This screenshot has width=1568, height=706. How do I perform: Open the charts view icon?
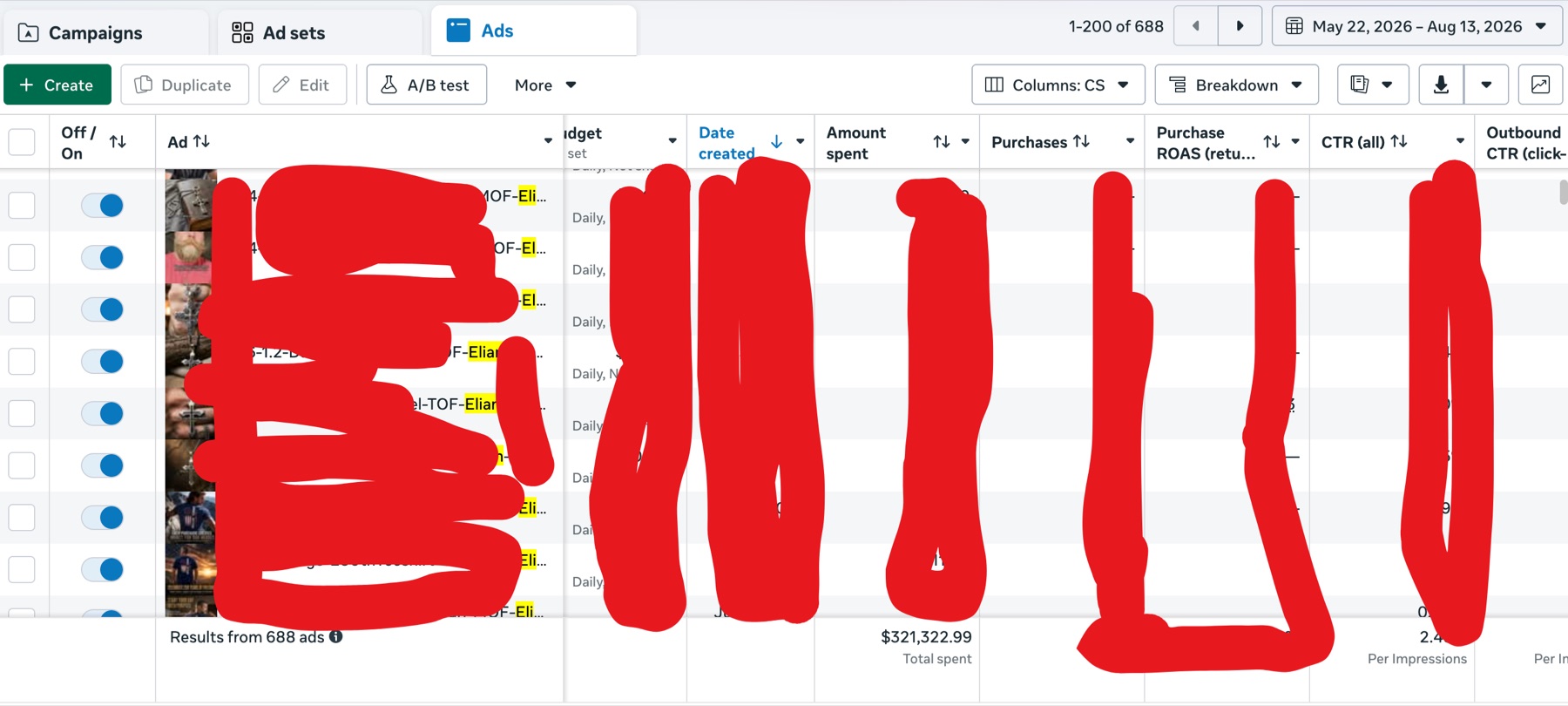click(1540, 85)
